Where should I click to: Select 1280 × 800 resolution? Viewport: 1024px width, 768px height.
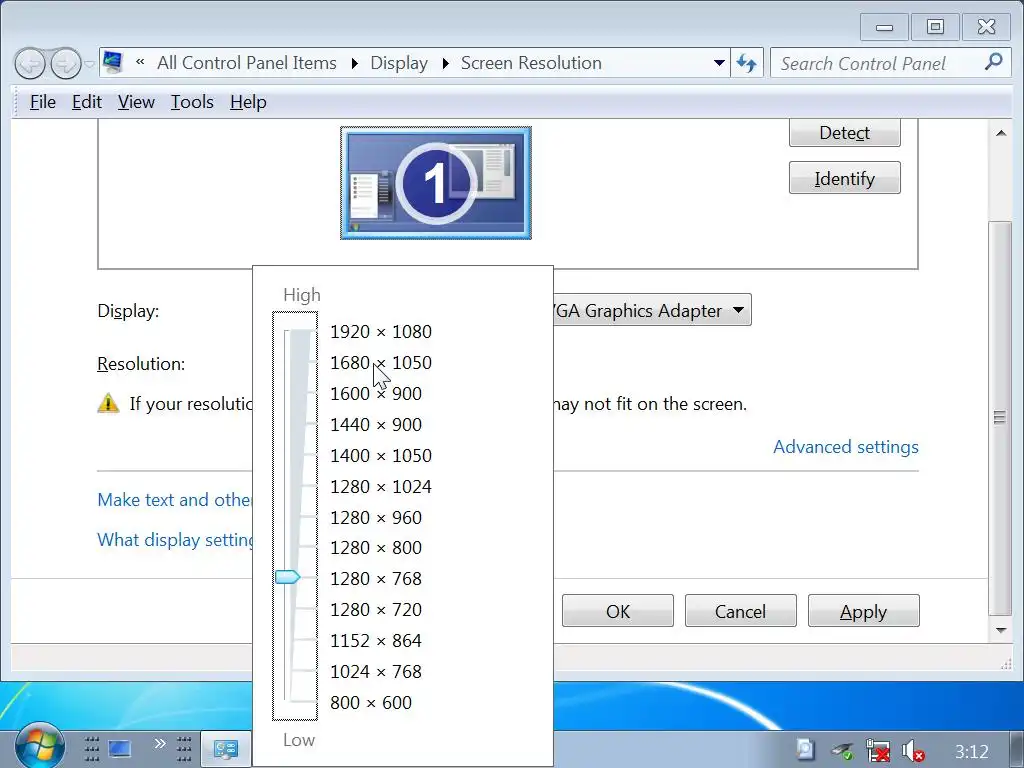376,547
